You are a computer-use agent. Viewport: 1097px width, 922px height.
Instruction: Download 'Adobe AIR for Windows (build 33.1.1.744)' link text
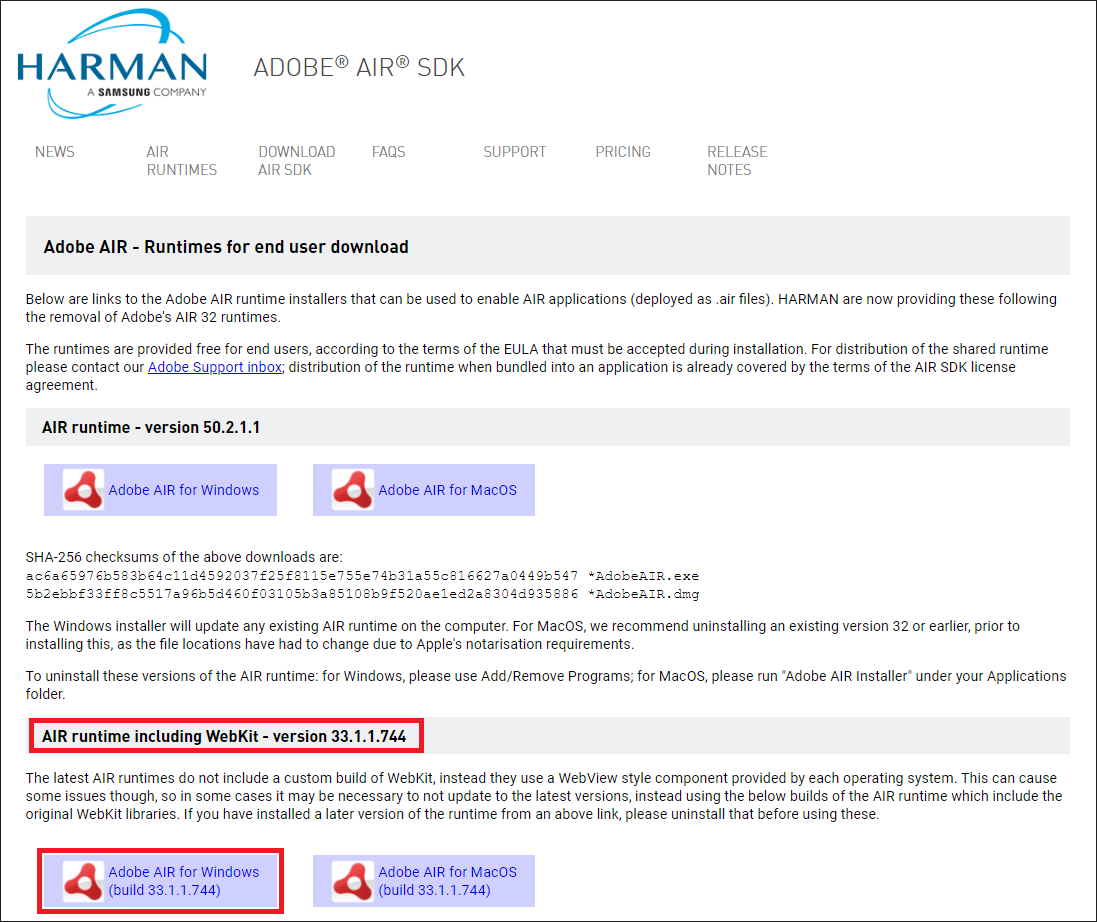point(183,881)
